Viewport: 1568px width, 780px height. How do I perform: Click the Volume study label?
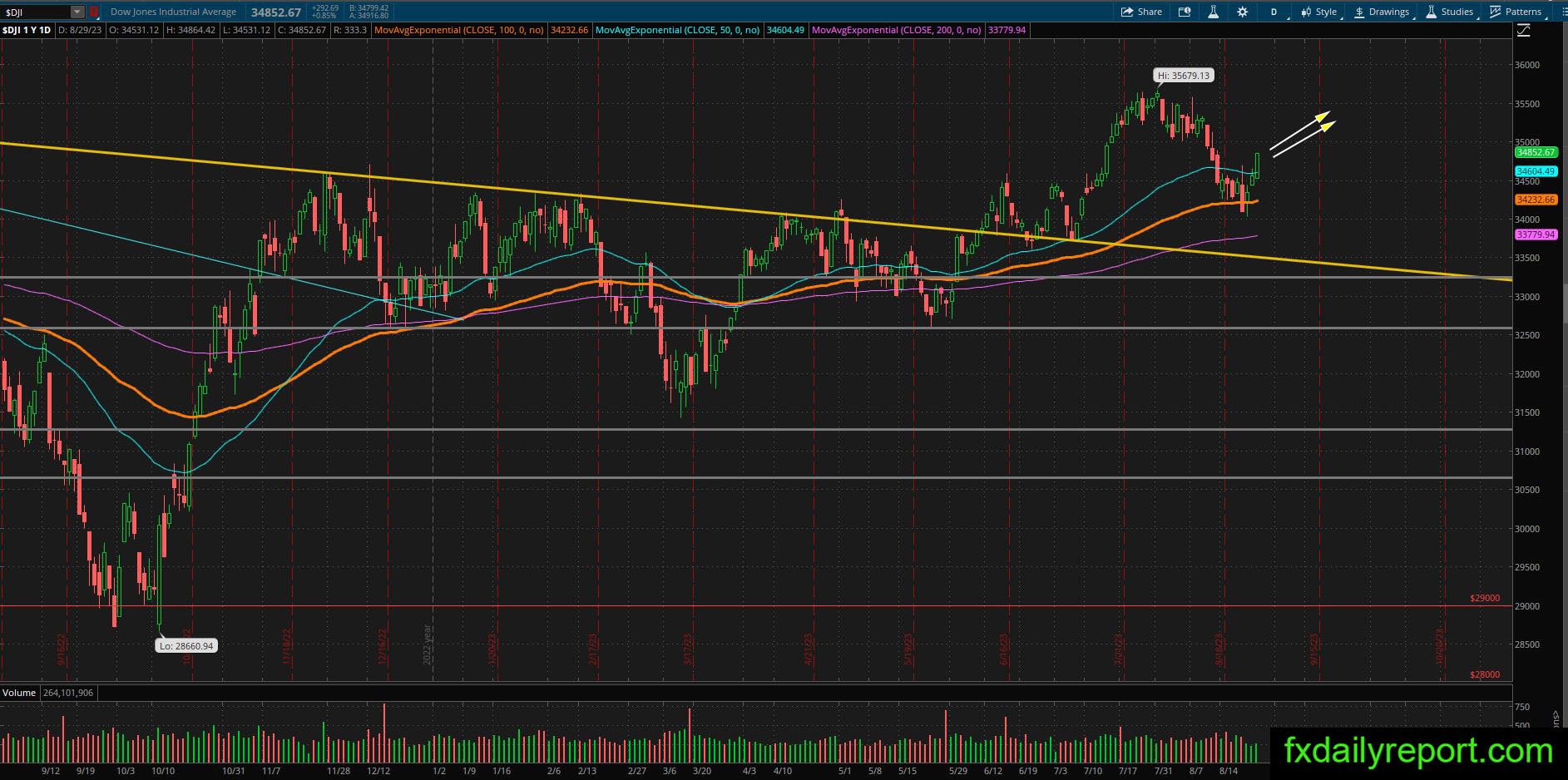[x=19, y=693]
